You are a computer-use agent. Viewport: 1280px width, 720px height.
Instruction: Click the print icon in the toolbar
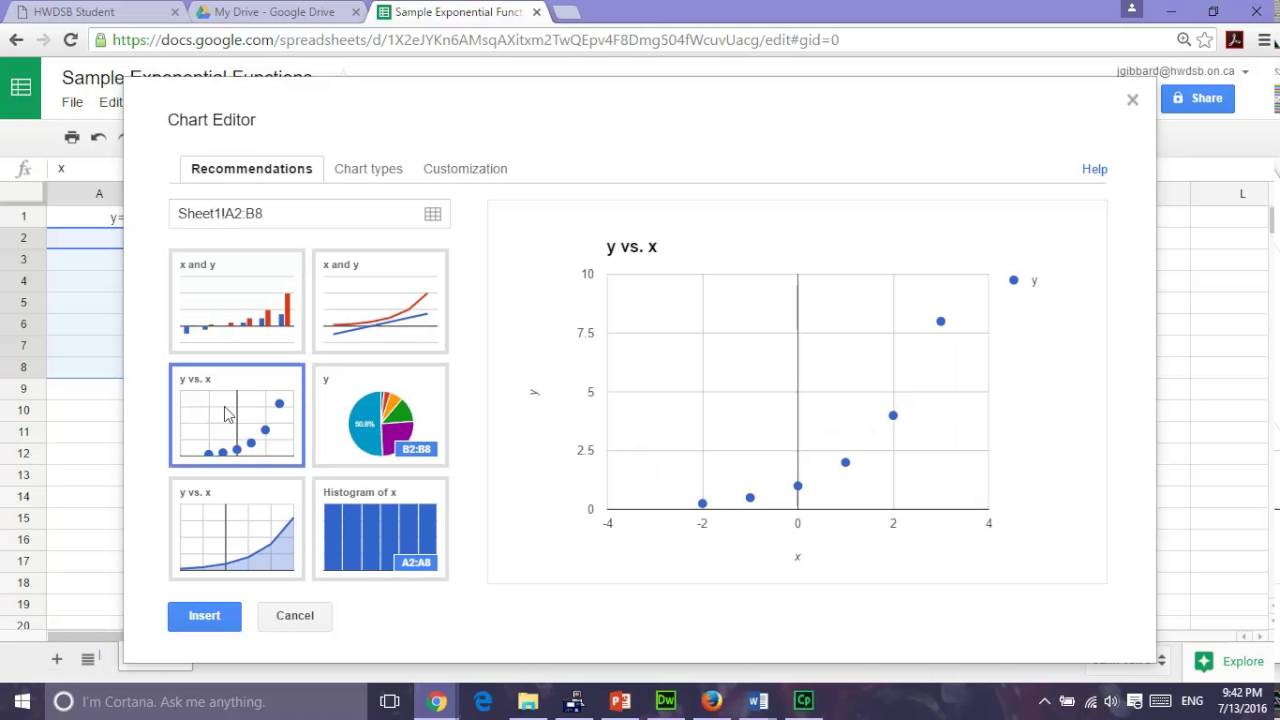point(72,137)
